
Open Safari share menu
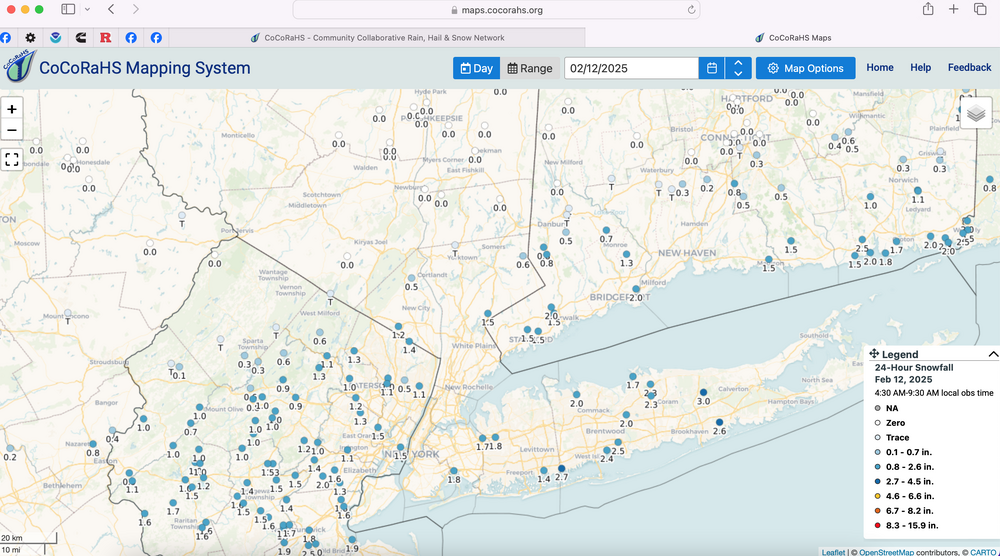[x=928, y=9]
